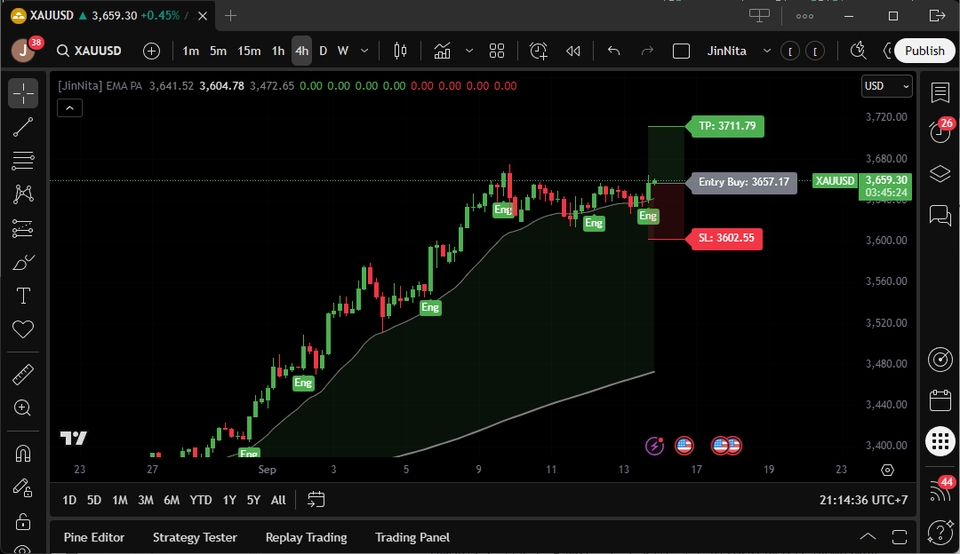This screenshot has width=960, height=554.
Task: Open the Indicators menu in top toolbar
Action: (x=442, y=51)
